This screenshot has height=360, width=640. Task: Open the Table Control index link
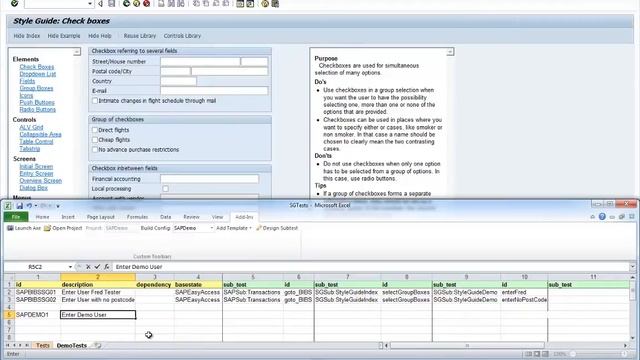pyautogui.click(x=36, y=142)
